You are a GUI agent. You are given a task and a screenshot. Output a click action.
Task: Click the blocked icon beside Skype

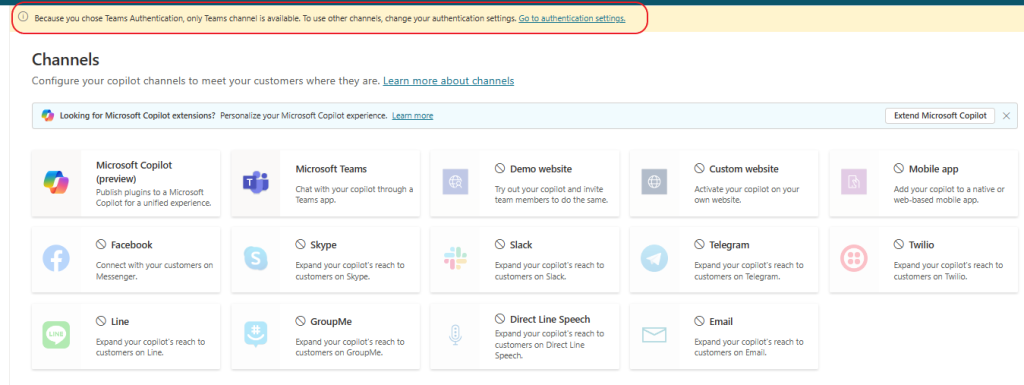[x=300, y=245]
